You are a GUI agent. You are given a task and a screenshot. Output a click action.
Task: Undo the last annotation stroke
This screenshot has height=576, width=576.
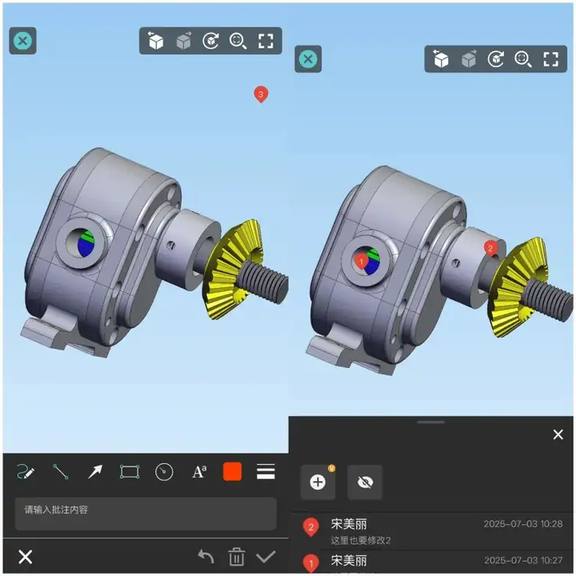206,557
